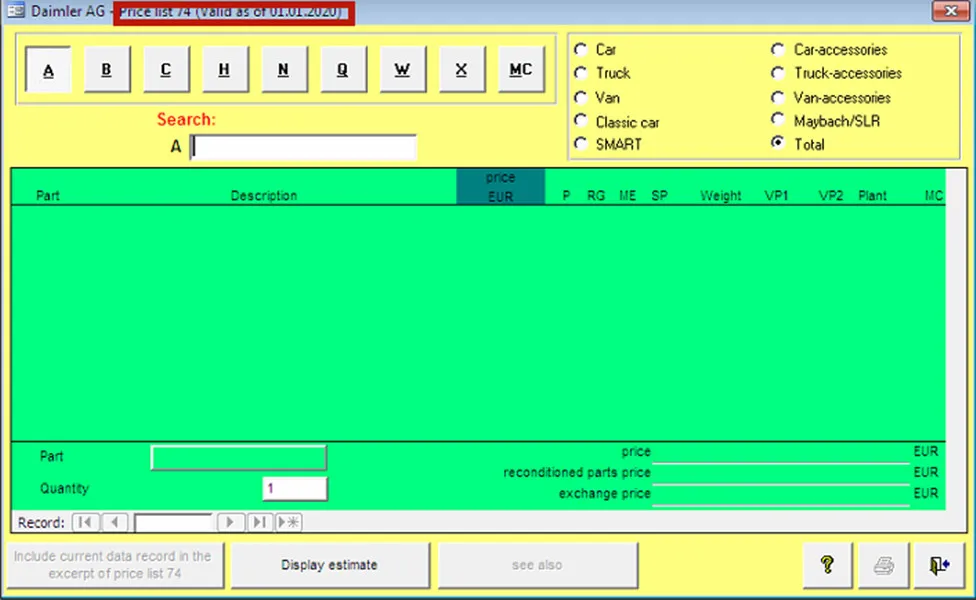Select Car-accessories radio option
The height and width of the screenshot is (600, 976).
point(777,49)
